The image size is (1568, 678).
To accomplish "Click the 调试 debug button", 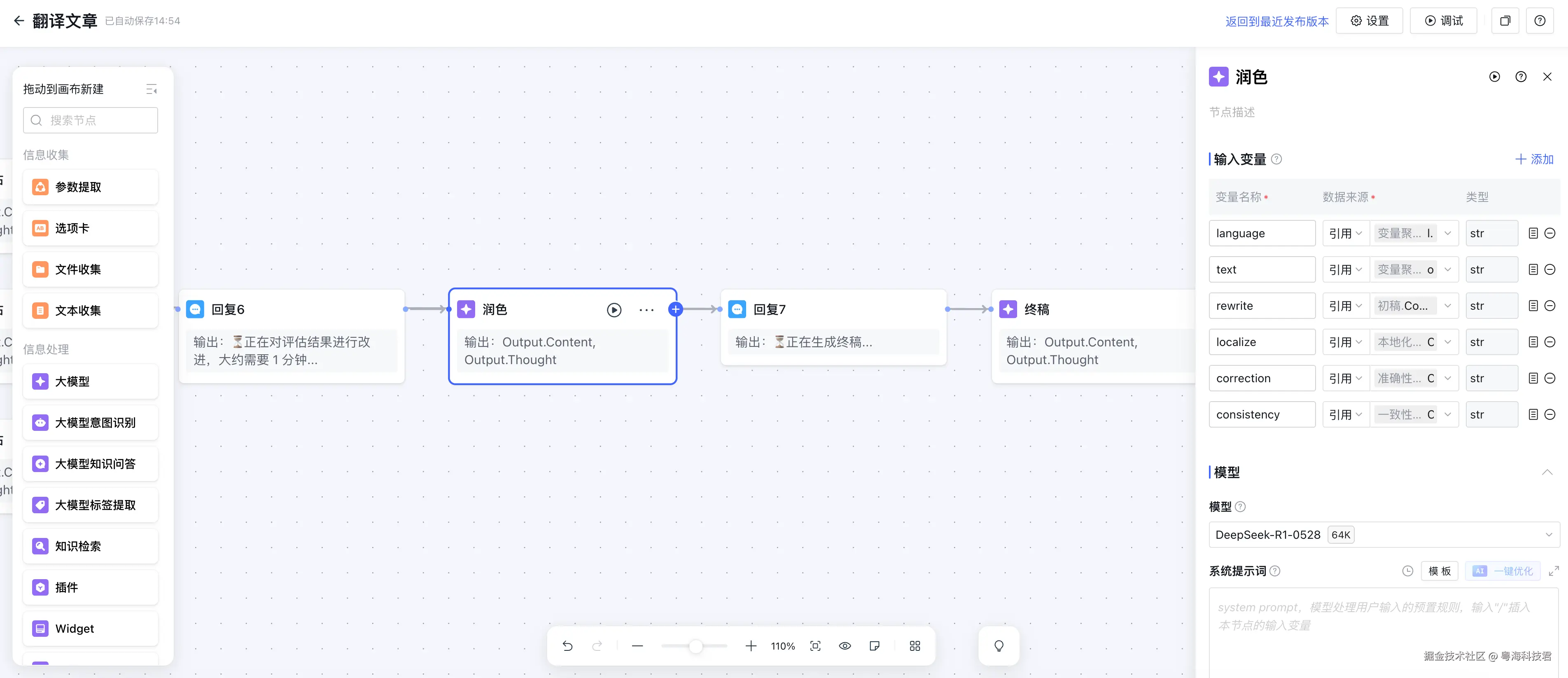I will 1443,21.
